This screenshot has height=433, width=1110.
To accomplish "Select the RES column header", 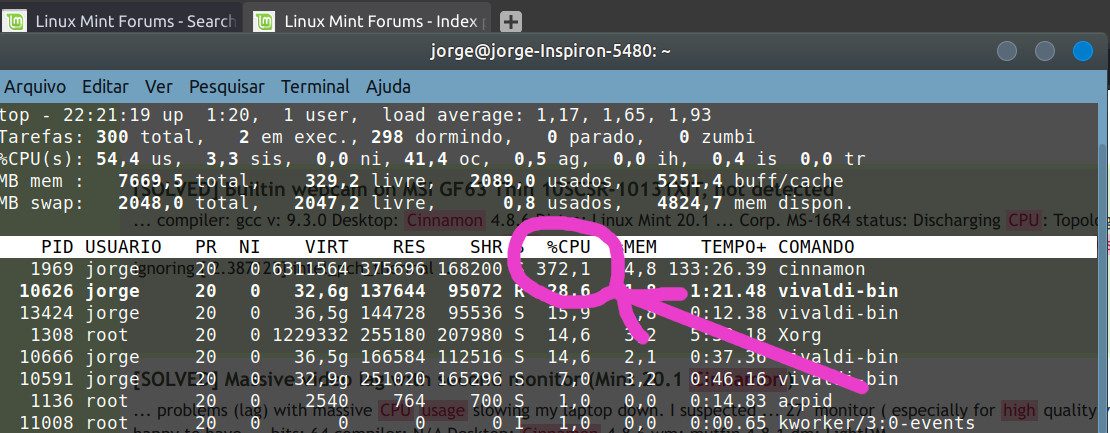I will tap(410, 247).
